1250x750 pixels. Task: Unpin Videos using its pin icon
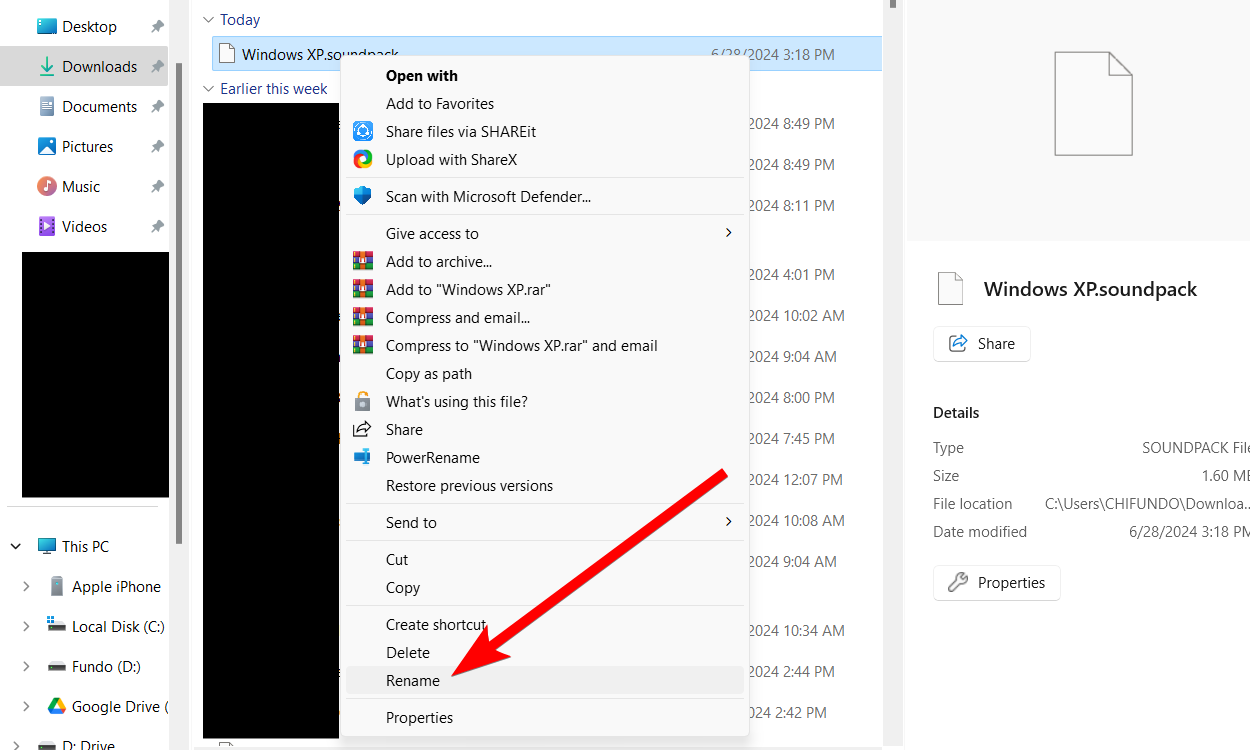157,227
